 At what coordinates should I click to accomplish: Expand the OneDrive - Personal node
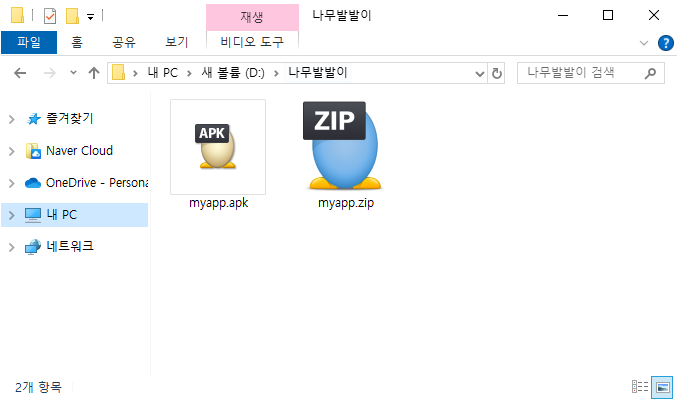click(x=12, y=183)
